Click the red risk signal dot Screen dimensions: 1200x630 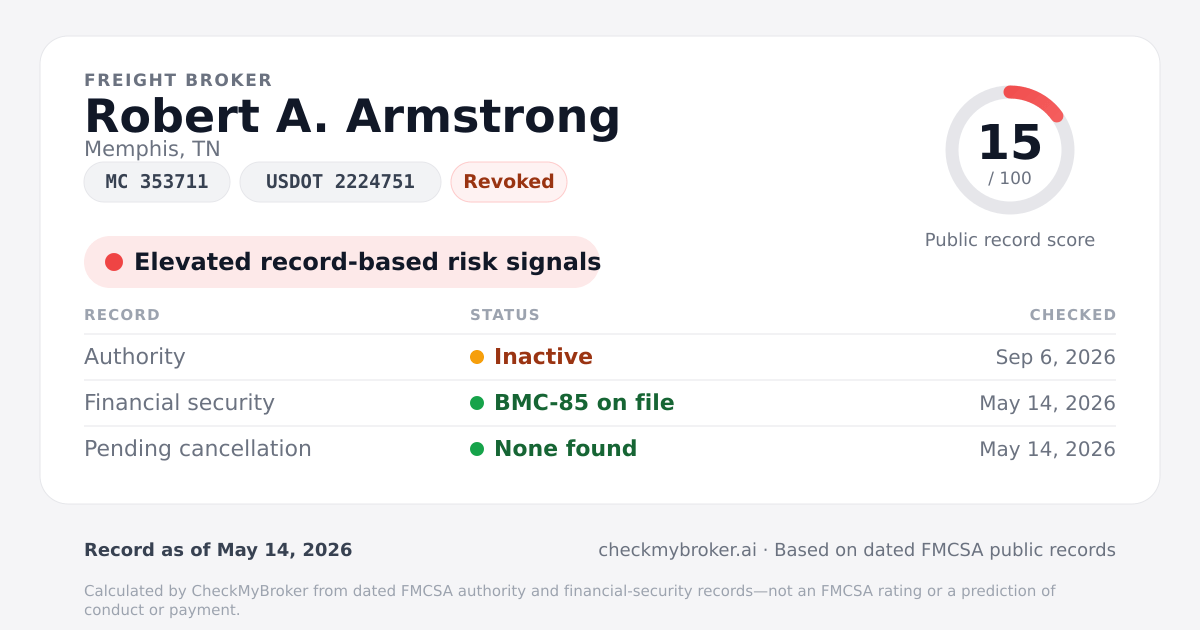tap(114, 262)
